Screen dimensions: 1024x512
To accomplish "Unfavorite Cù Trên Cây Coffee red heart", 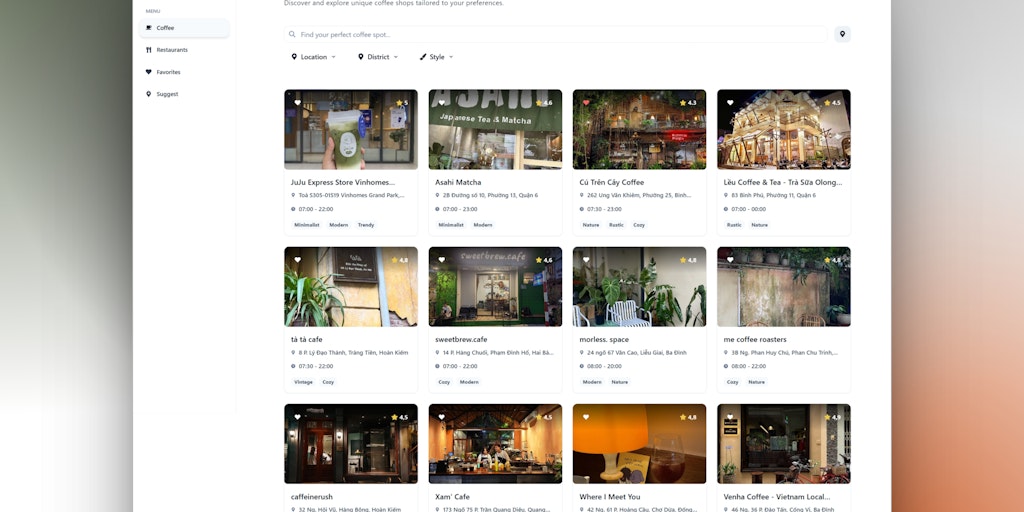I will [x=586, y=103].
